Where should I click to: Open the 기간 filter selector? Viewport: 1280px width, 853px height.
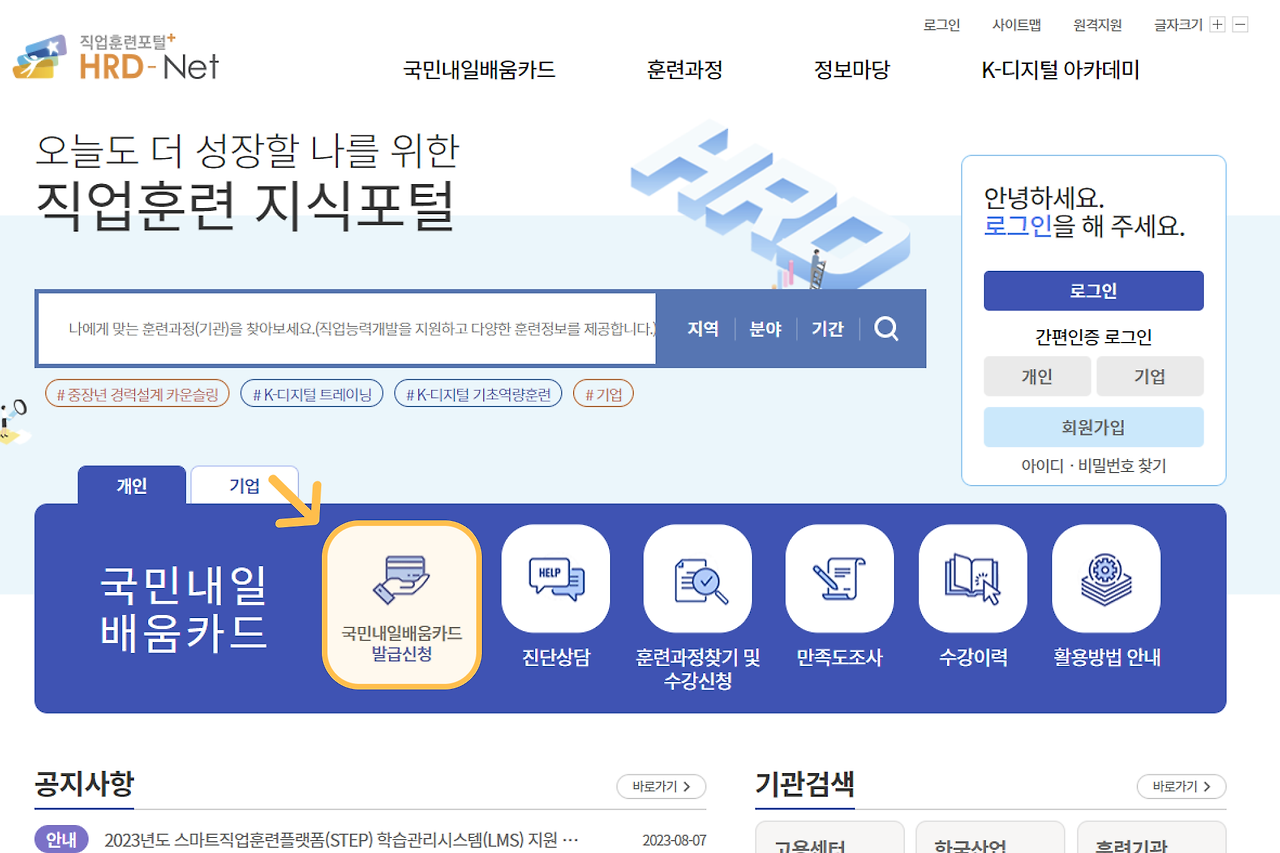tap(827, 328)
